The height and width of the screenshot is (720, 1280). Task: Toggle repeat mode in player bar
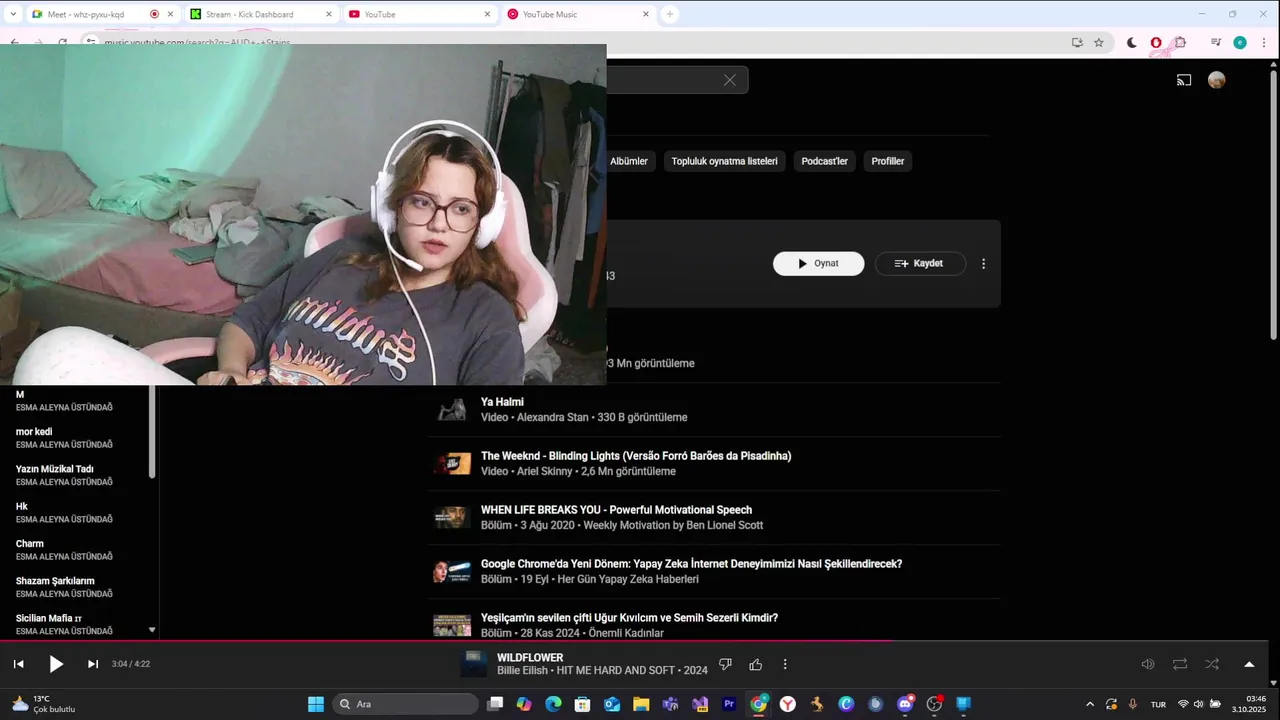pyautogui.click(x=1180, y=664)
